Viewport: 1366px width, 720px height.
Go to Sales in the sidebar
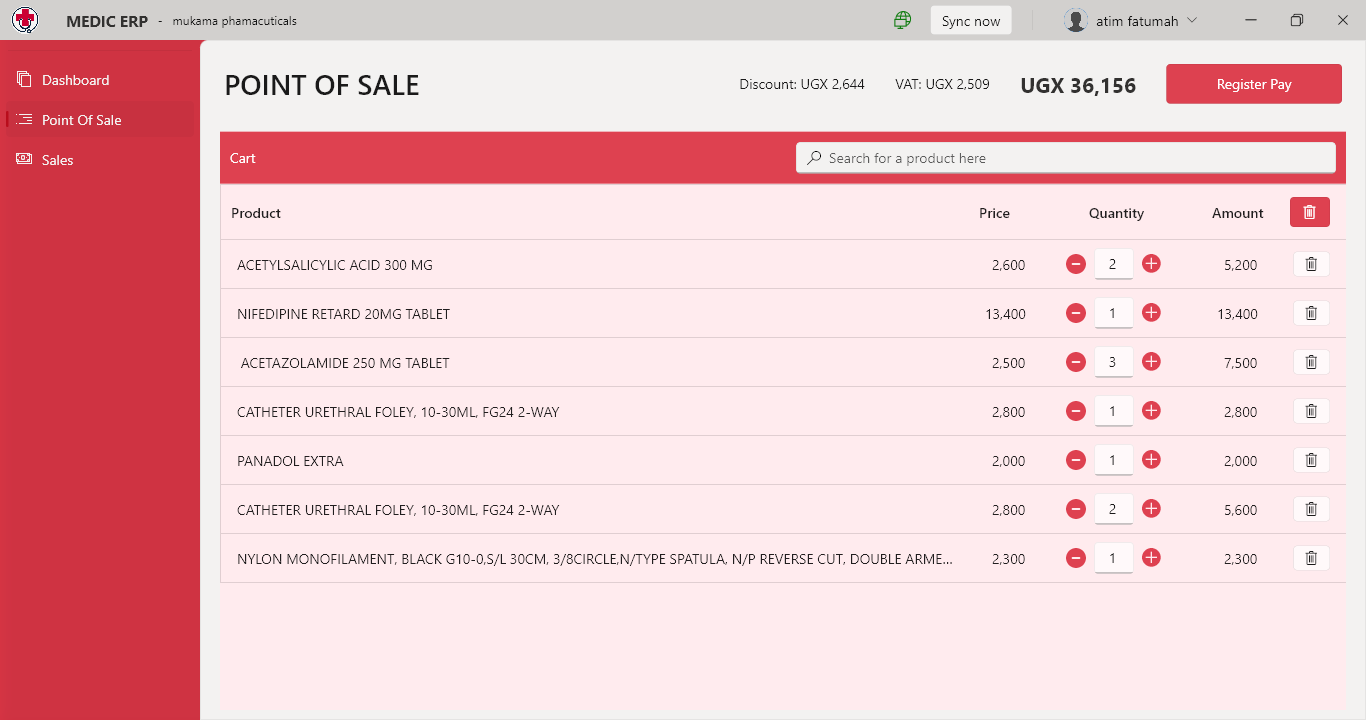tap(57, 160)
